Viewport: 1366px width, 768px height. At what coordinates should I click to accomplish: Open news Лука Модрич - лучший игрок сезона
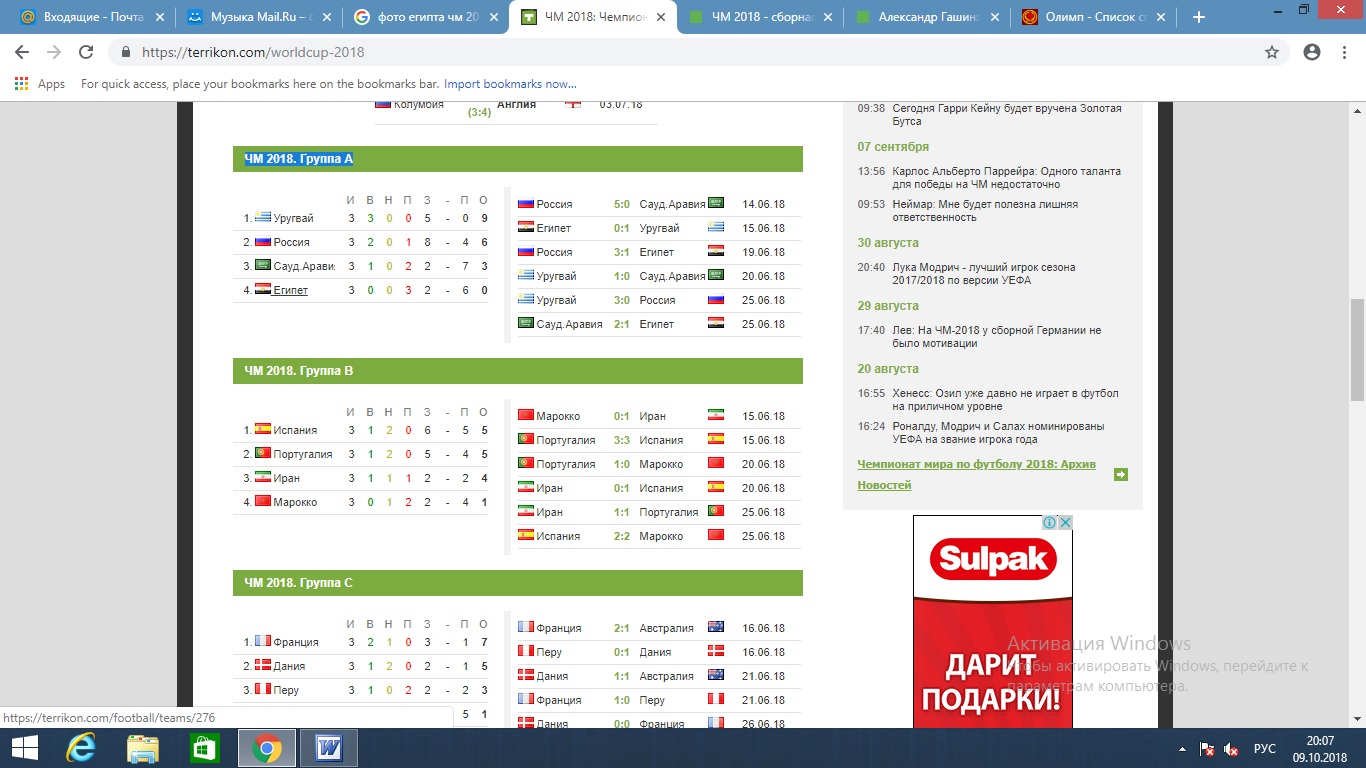tap(984, 274)
